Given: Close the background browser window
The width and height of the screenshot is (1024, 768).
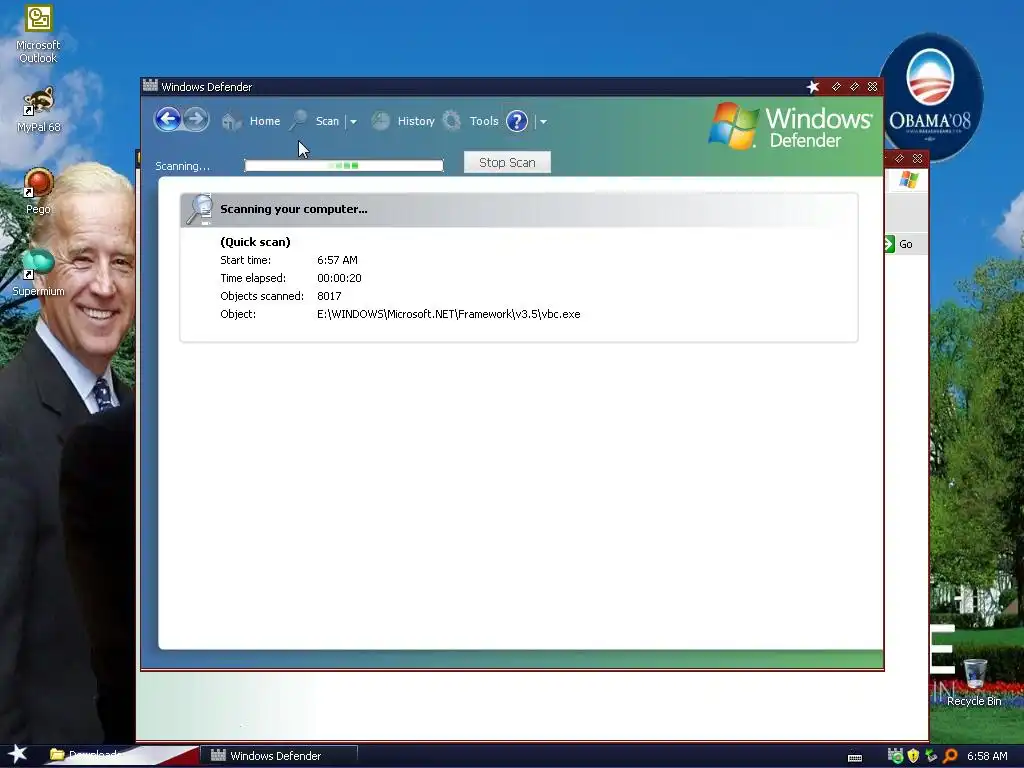Looking at the screenshot, I should click(x=918, y=158).
